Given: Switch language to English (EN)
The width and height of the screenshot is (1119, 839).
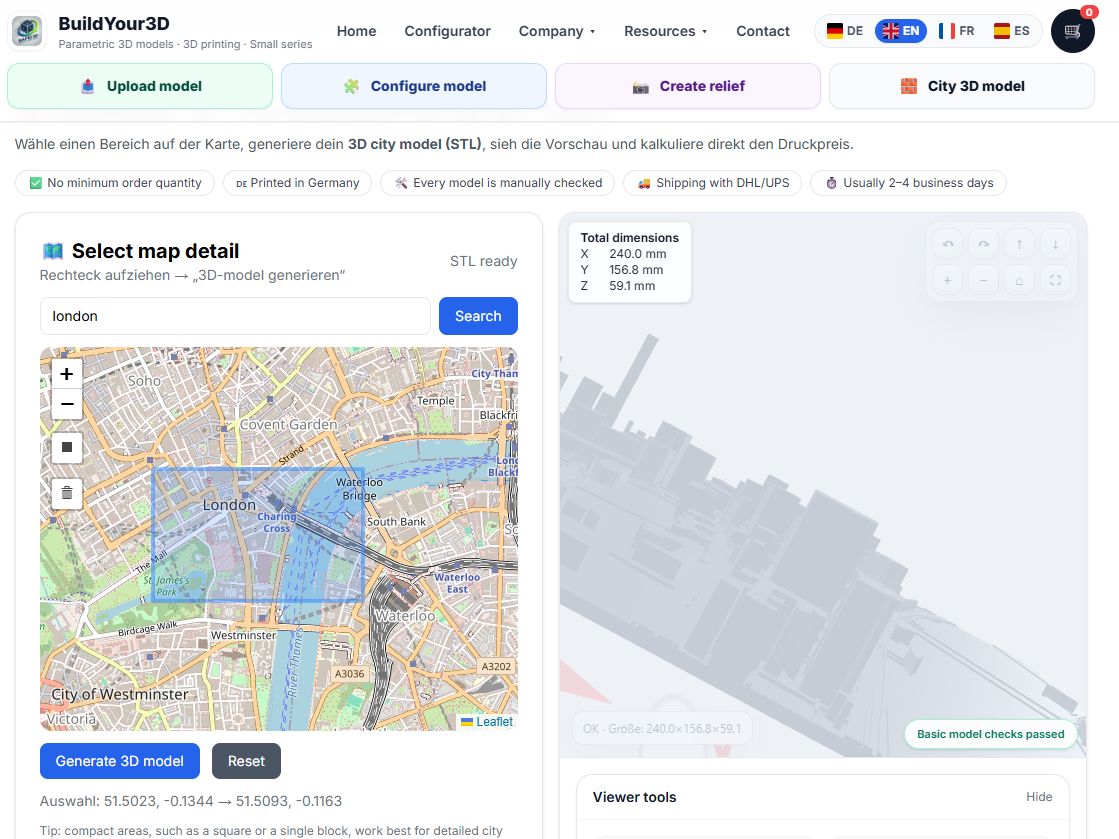Looking at the screenshot, I should pos(901,31).
